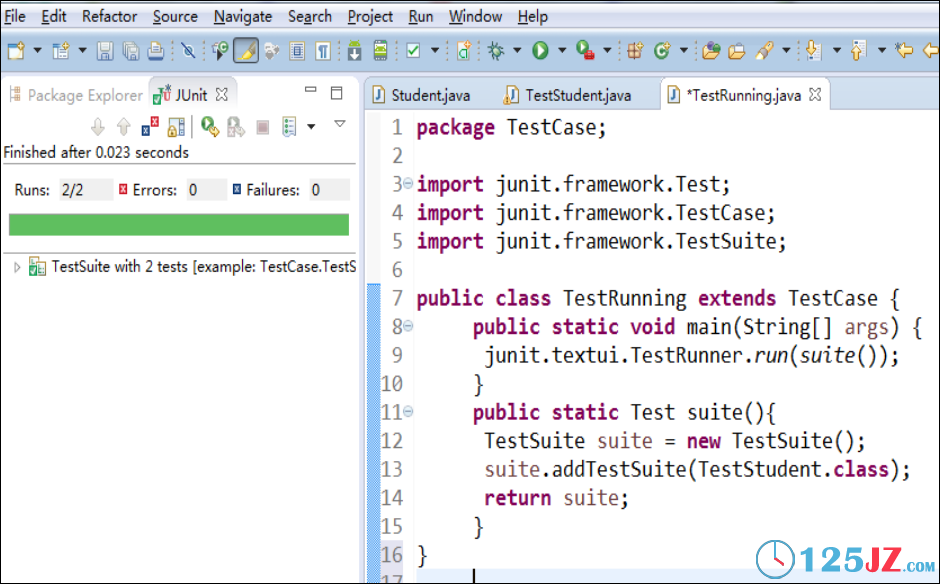Click New Android XML file icon
The width and height of the screenshot is (940, 584).
click(463, 50)
